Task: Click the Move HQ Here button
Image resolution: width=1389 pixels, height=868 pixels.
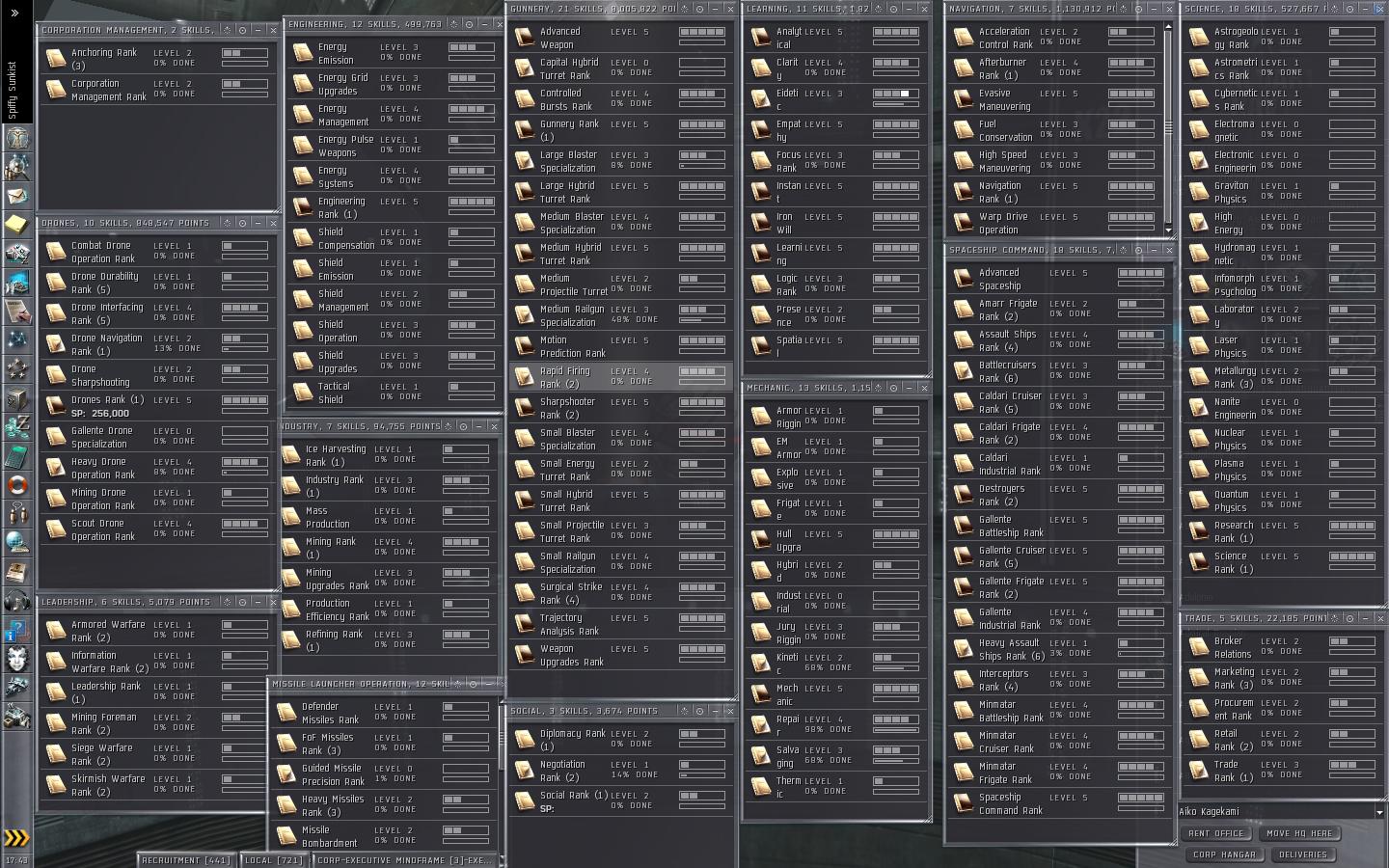Action: 1299,833
